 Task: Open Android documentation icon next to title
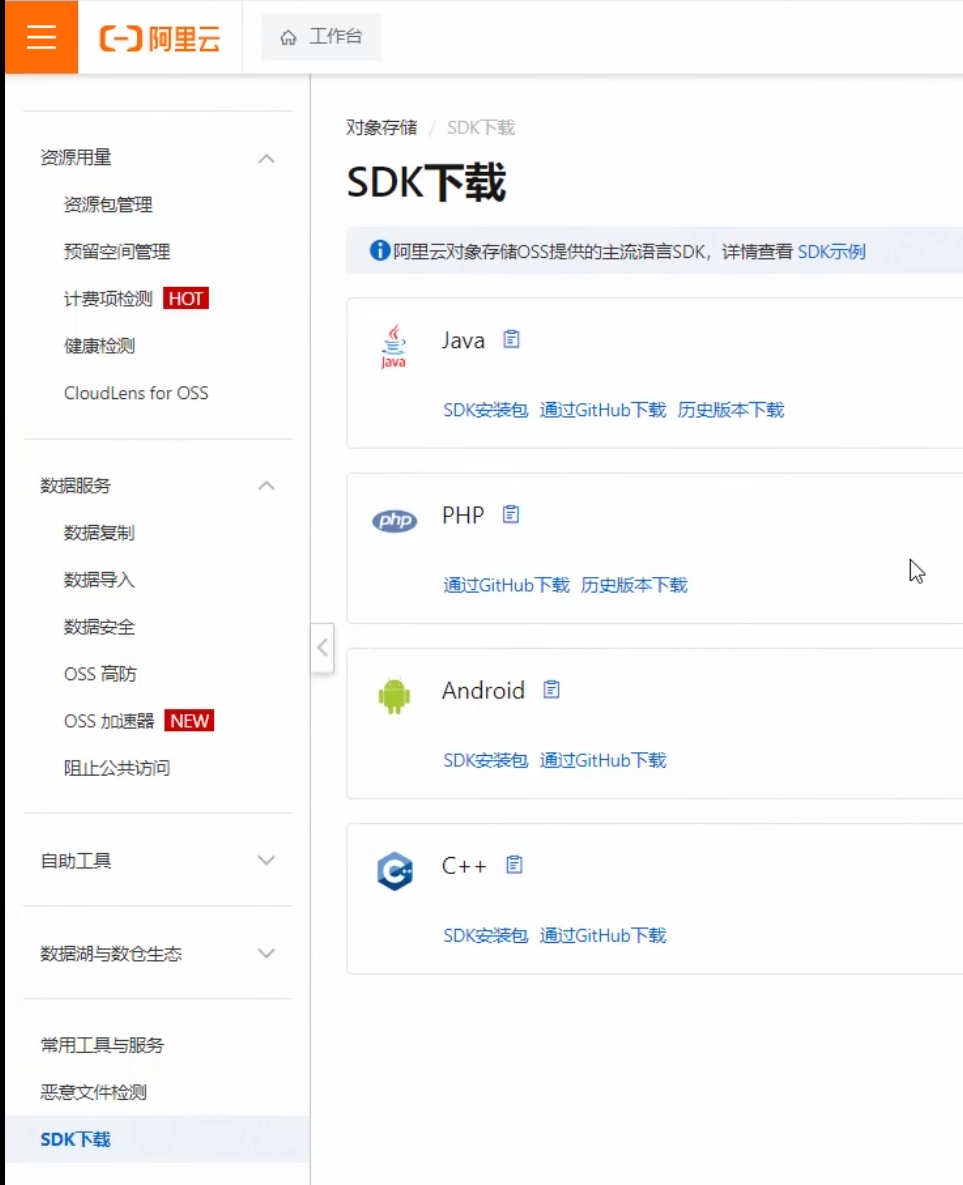(552, 689)
